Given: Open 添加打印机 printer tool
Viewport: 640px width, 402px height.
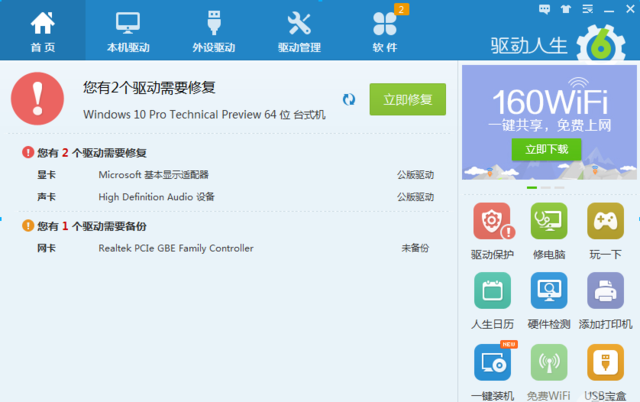Looking at the screenshot, I should [x=605, y=301].
